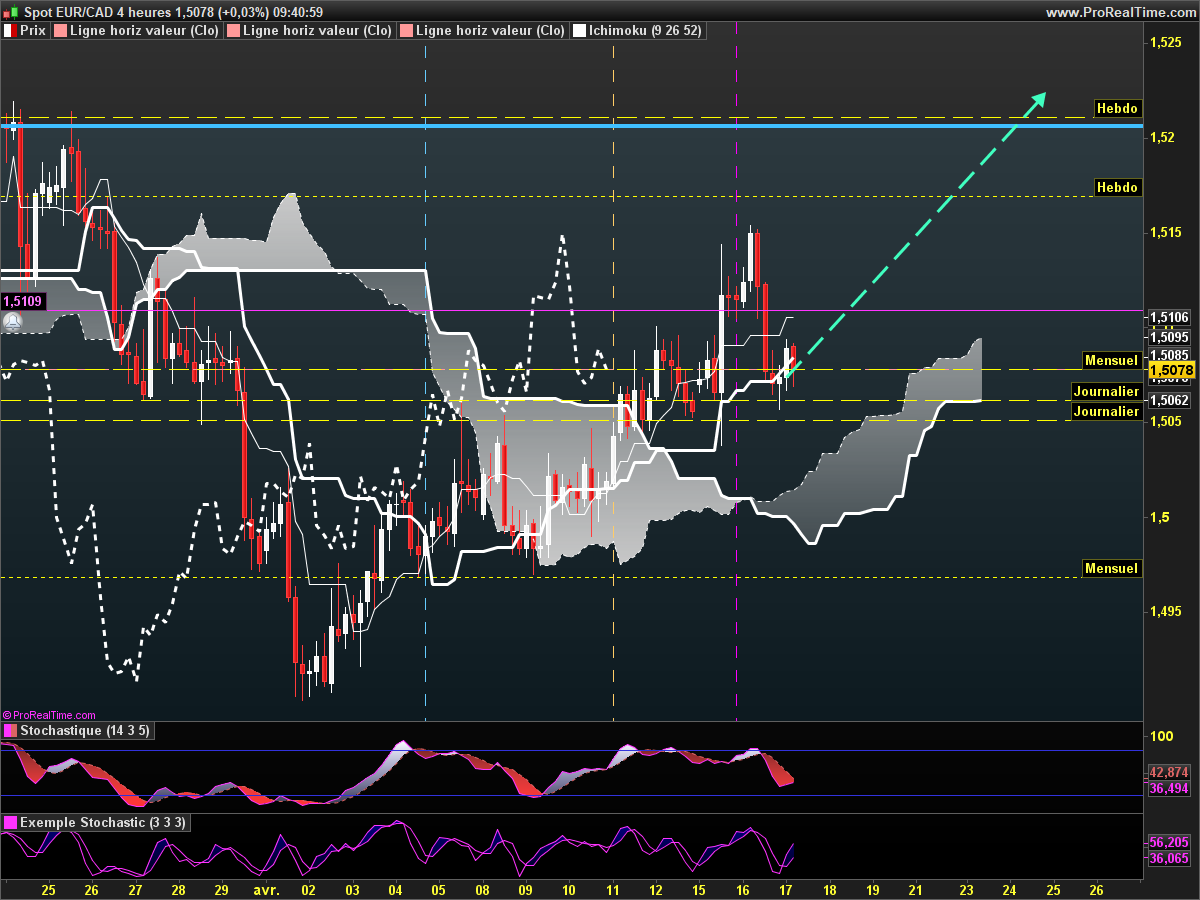Click the 56,205 stochastic value
This screenshot has height=900, width=1200.
1168,842
